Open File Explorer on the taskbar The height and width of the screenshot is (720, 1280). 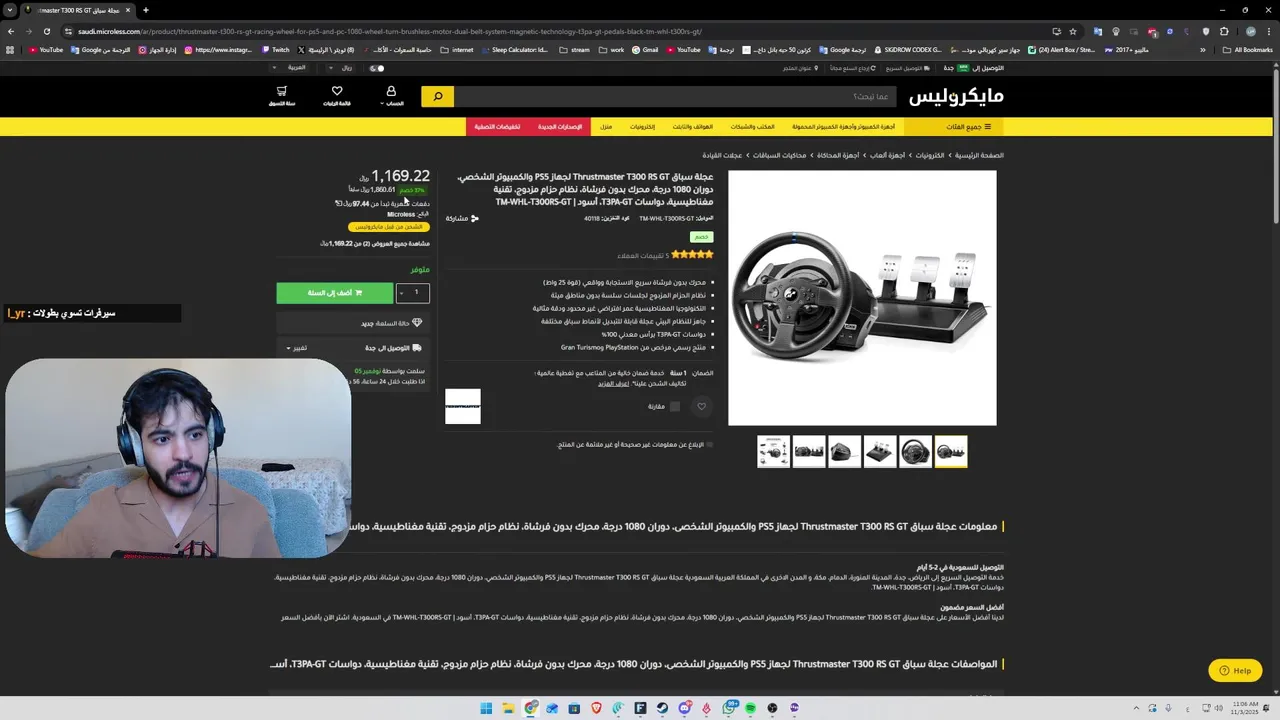point(508,708)
